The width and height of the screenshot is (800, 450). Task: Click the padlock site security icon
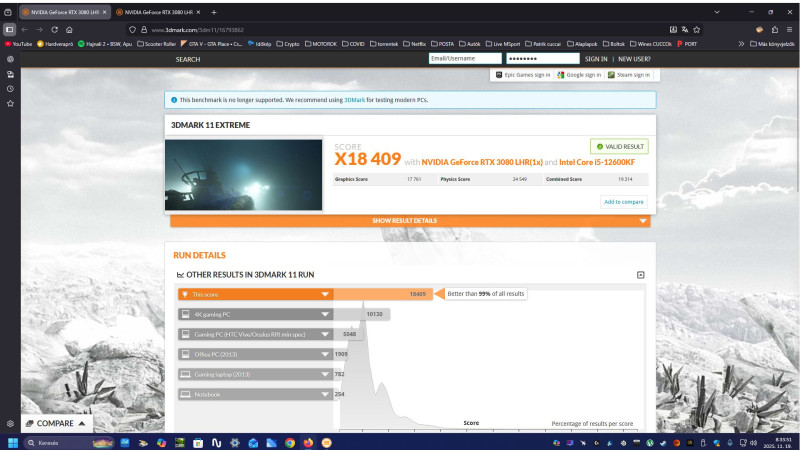tap(144, 30)
